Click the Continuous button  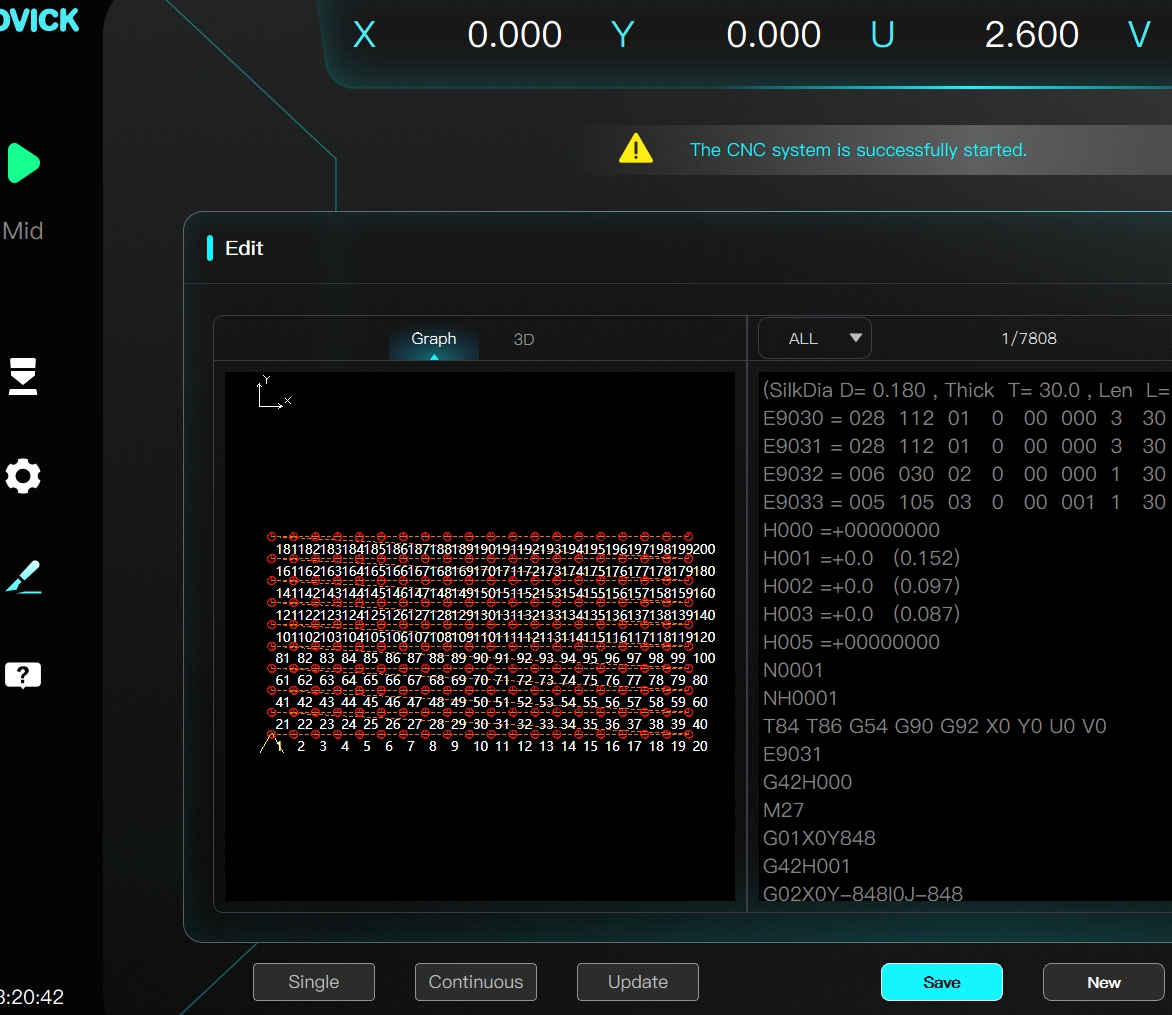pyautogui.click(x=476, y=982)
